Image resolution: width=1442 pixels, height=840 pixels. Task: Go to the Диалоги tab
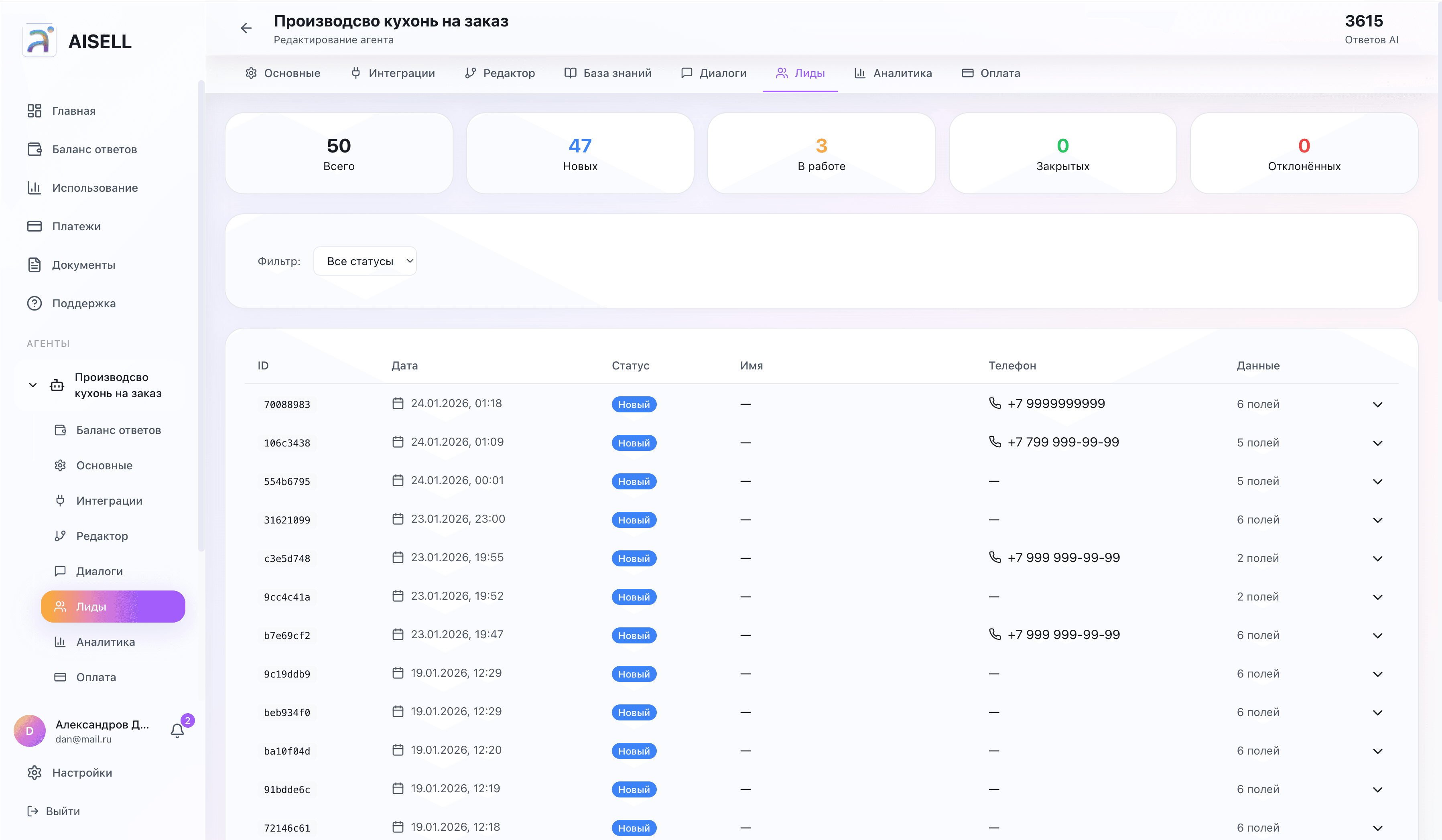(x=713, y=73)
